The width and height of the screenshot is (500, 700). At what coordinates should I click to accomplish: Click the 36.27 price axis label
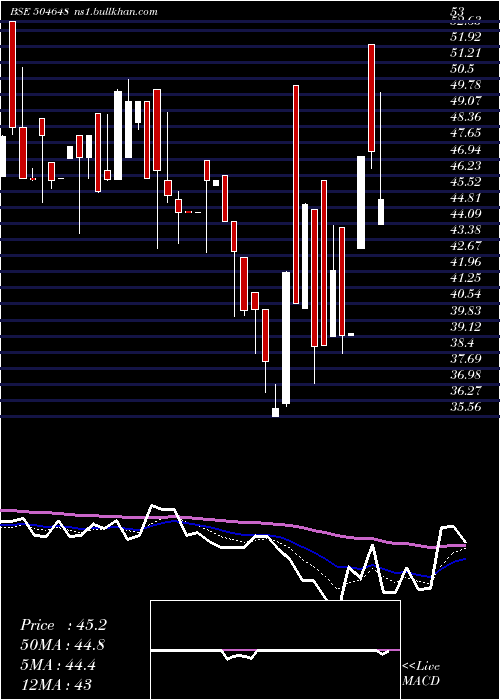[466, 391]
